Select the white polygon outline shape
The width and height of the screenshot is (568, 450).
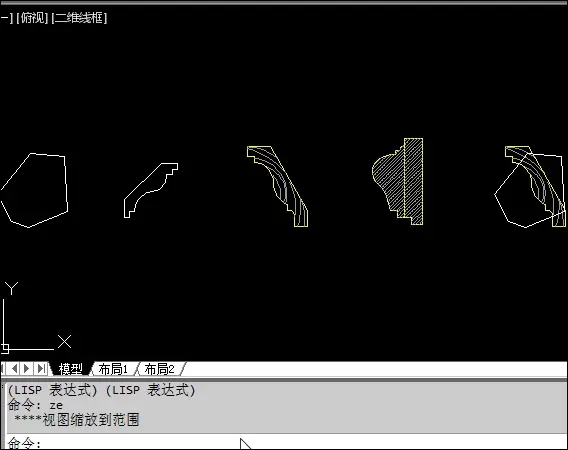(x=34, y=190)
